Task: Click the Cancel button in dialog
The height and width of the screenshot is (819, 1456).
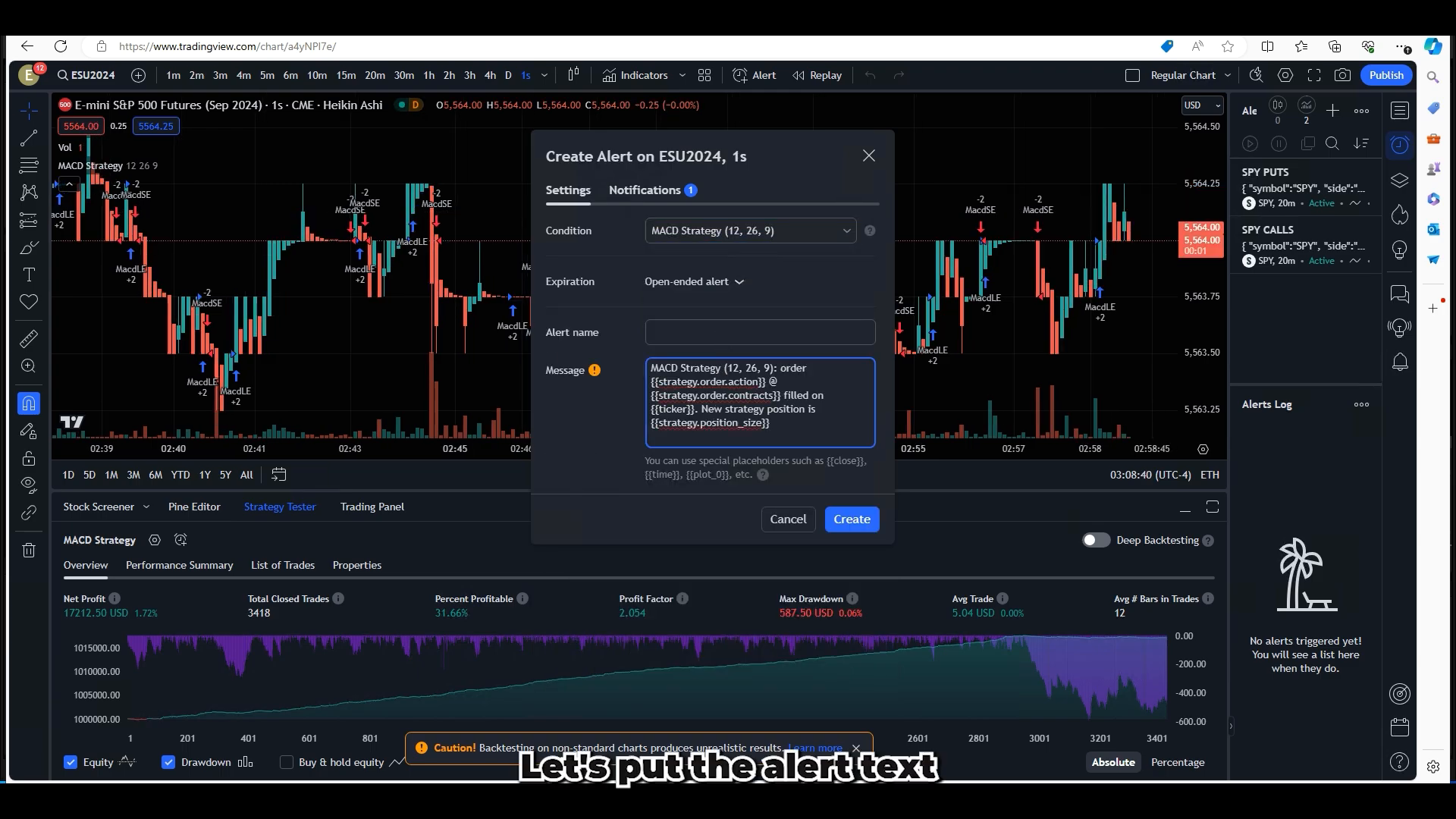Action: pyautogui.click(x=789, y=519)
